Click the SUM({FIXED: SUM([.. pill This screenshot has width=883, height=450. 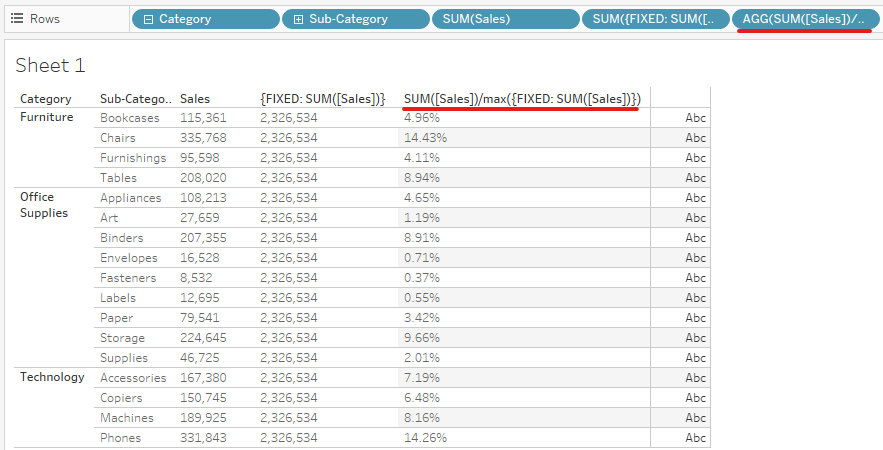pos(654,19)
